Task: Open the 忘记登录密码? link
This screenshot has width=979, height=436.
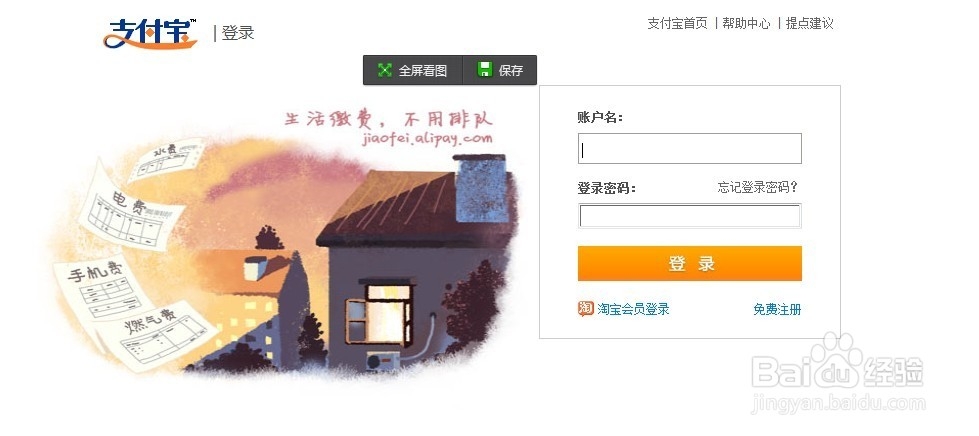Action: tap(757, 187)
